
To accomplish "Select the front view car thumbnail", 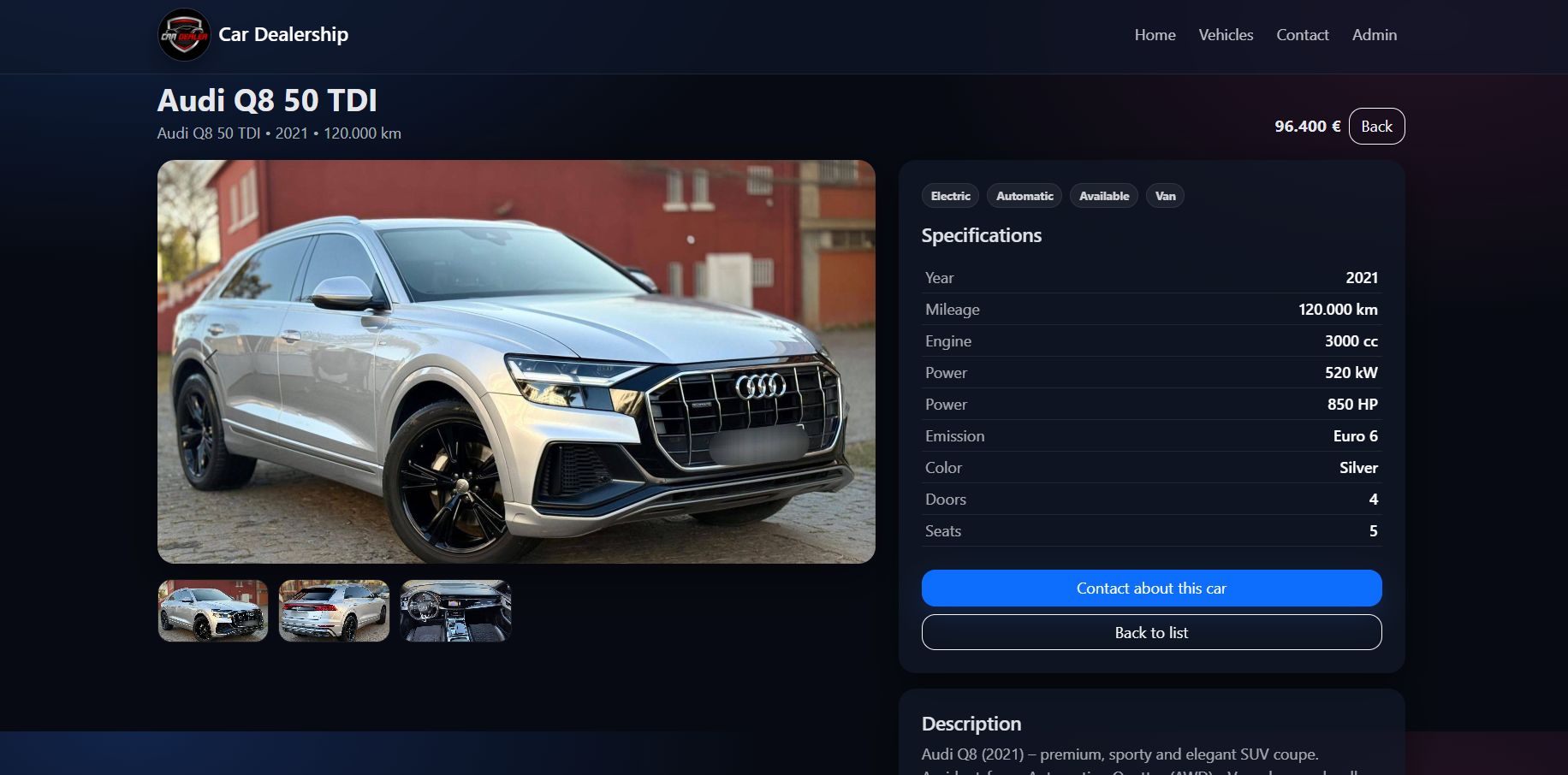I will coord(213,611).
